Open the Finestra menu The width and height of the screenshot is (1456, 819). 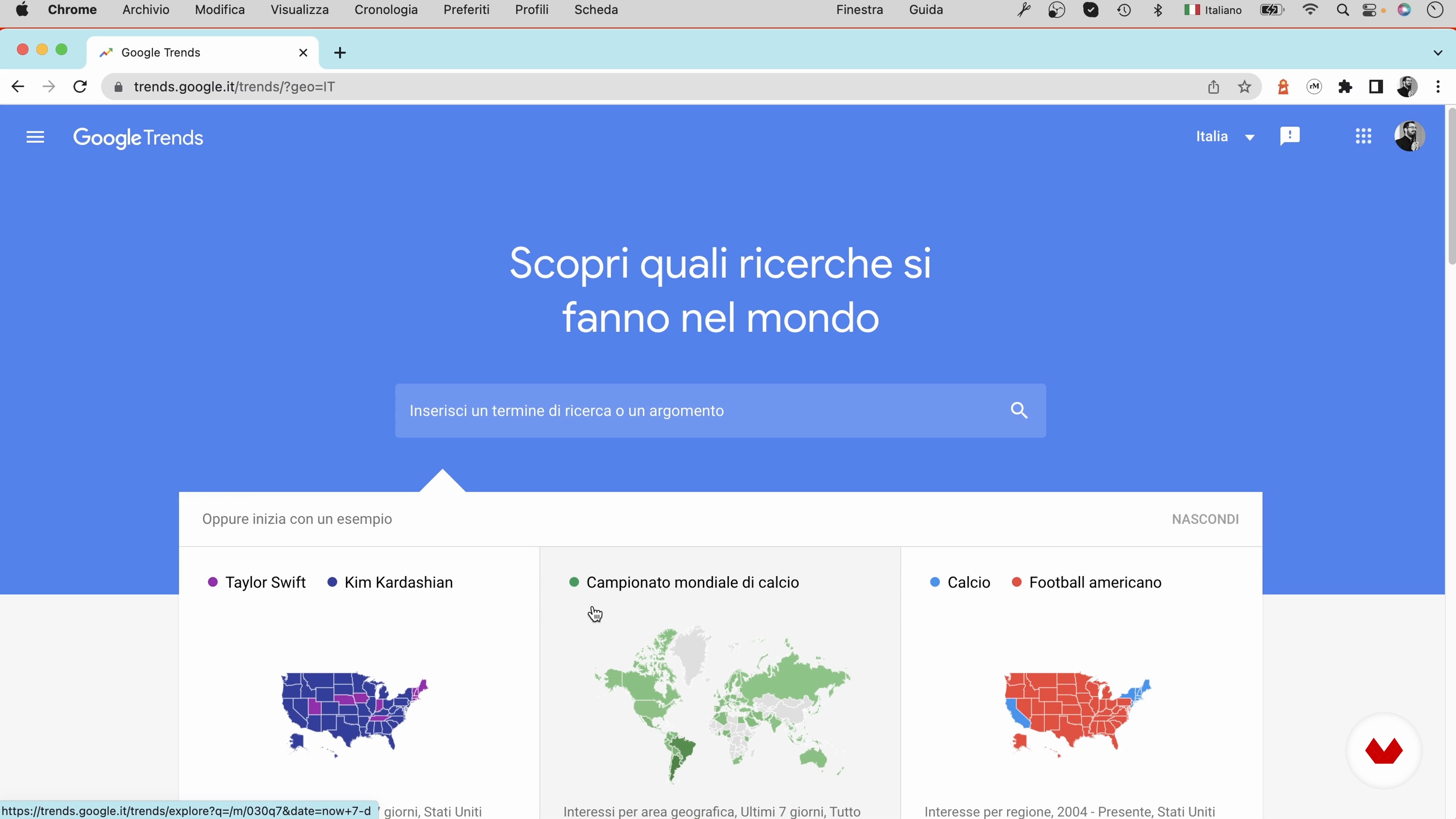[x=860, y=9]
